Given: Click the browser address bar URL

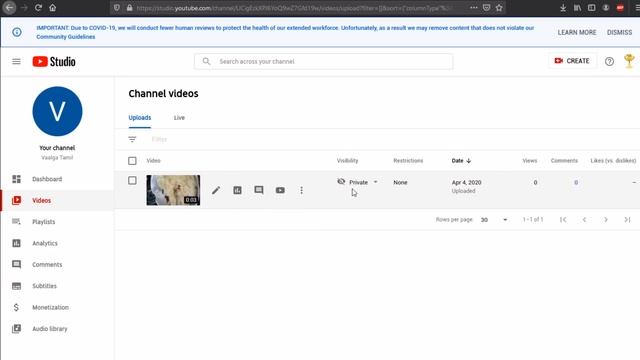Looking at the screenshot, I should point(294,8).
